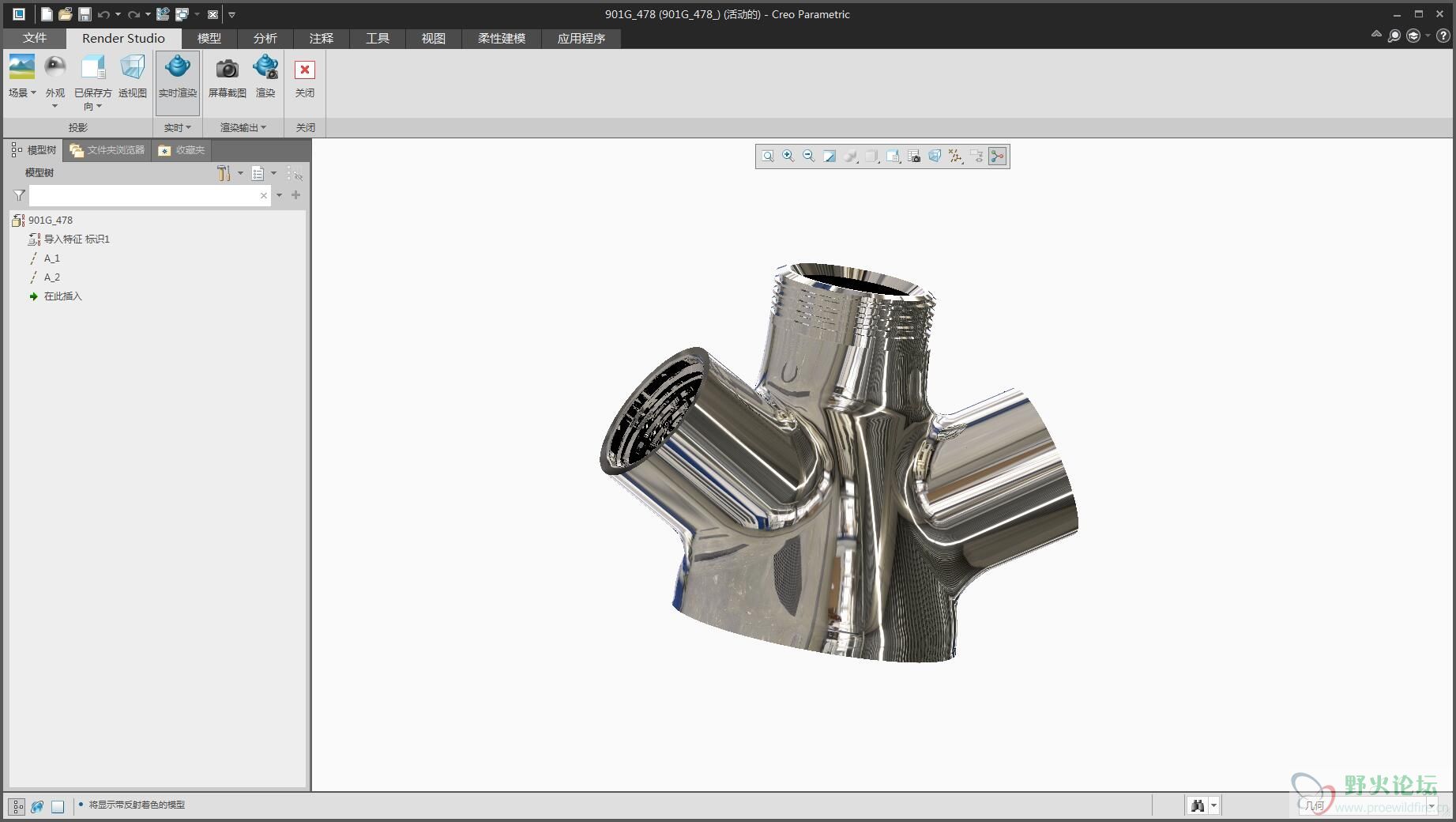Click the Repaint icon in graphics toolbar

tap(830, 156)
